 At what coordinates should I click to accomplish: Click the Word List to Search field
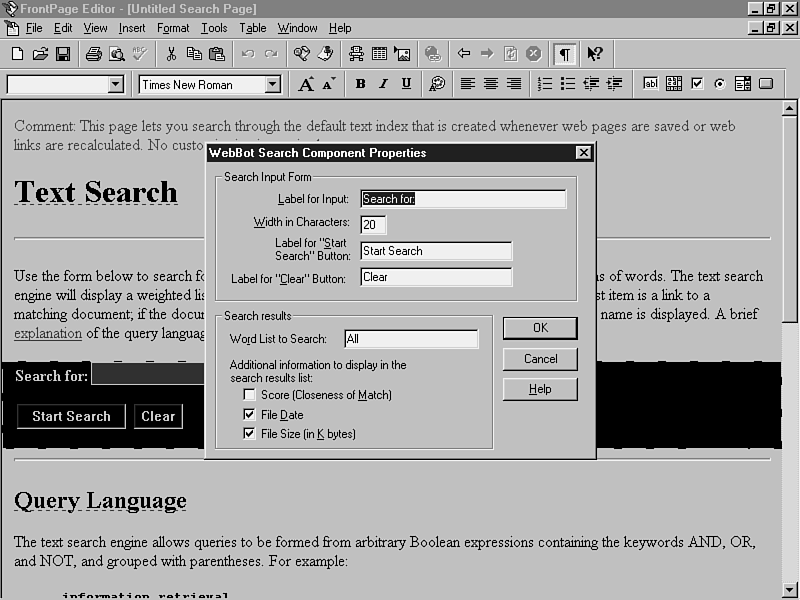click(411, 339)
